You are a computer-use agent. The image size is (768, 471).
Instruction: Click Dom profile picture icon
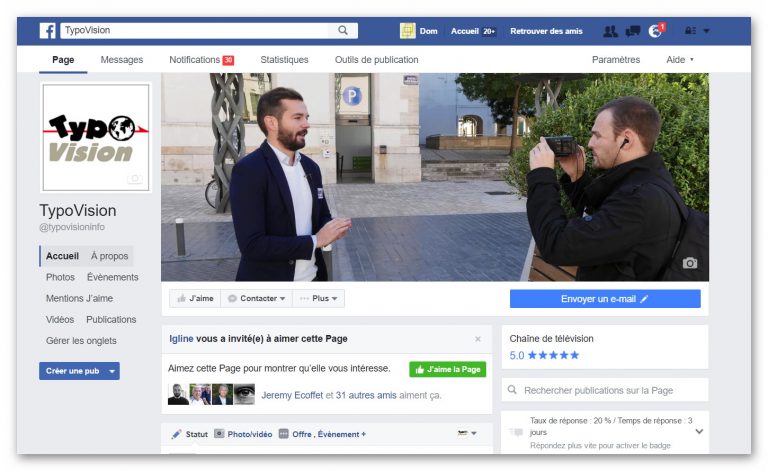pos(408,31)
